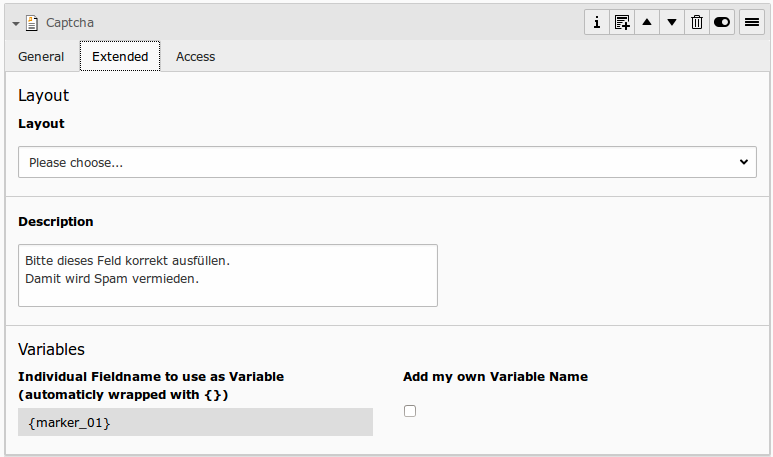Click the Captcha document icon in header
The width and height of the screenshot is (773, 457).
[32, 22]
